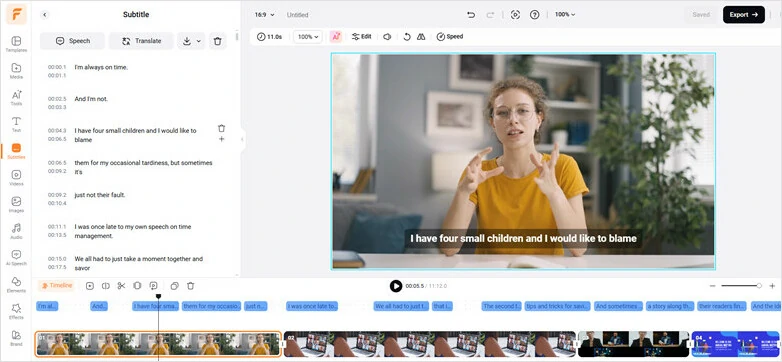The image size is (782, 362).
Task: Click the split-in-half icon in timeline toolbar
Action: (x=105, y=286)
